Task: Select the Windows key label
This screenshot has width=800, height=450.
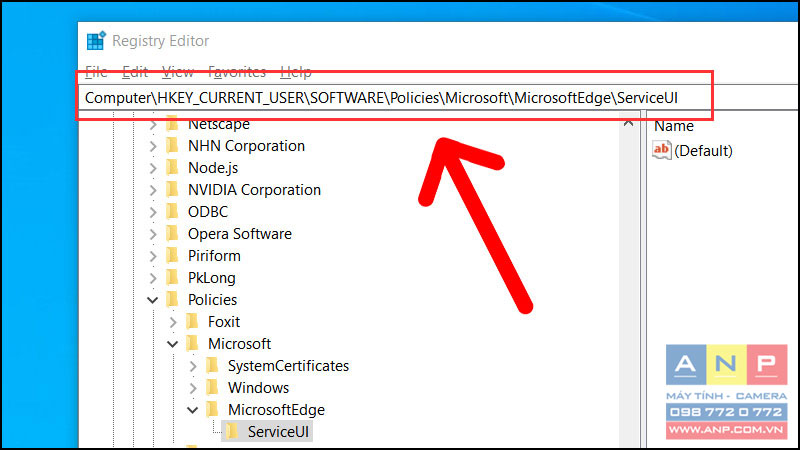Action: tap(258, 388)
